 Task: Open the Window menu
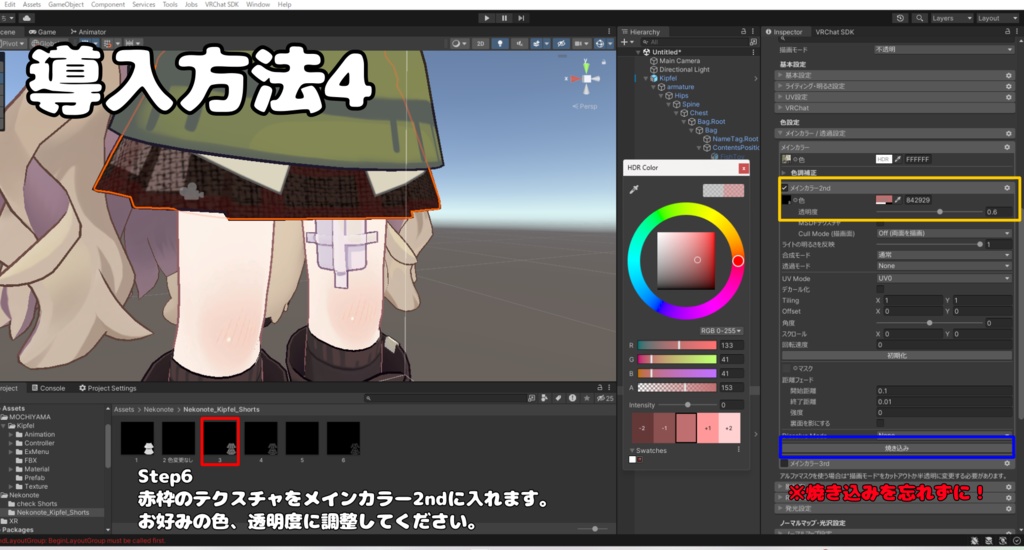pyautogui.click(x=258, y=5)
